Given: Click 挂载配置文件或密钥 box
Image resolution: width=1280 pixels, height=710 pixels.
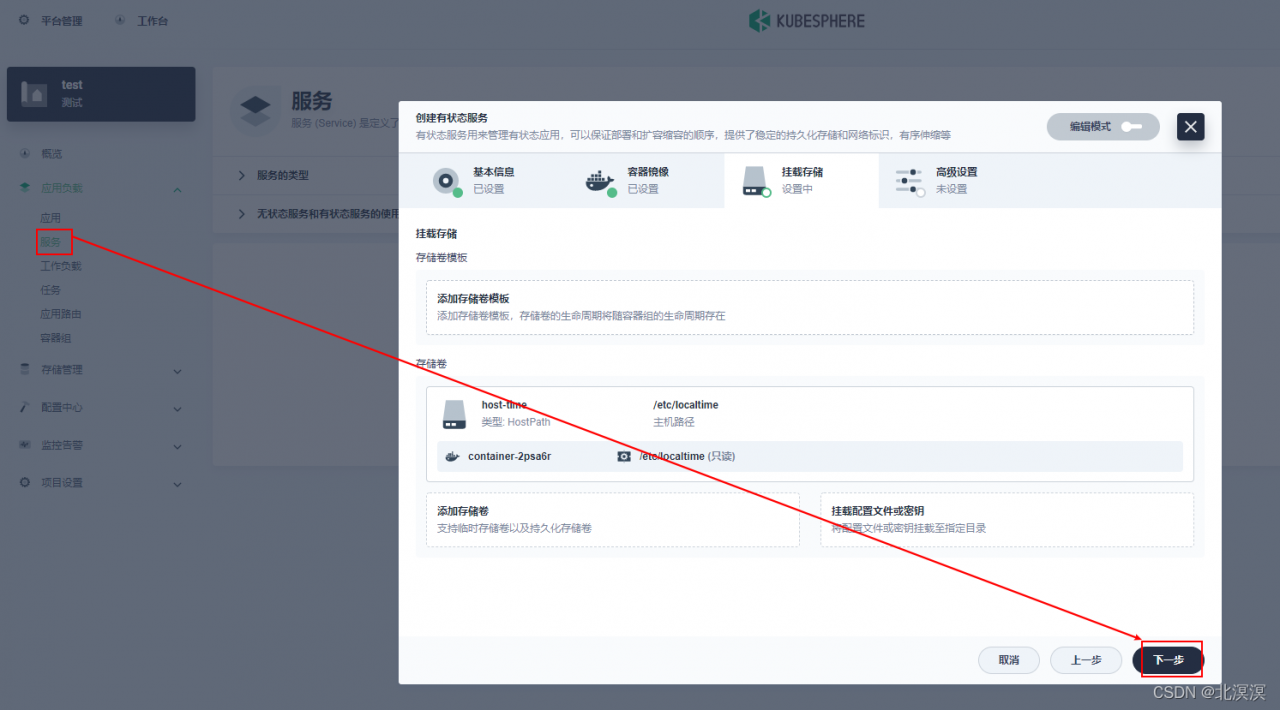Looking at the screenshot, I should pyautogui.click(x=1007, y=519).
